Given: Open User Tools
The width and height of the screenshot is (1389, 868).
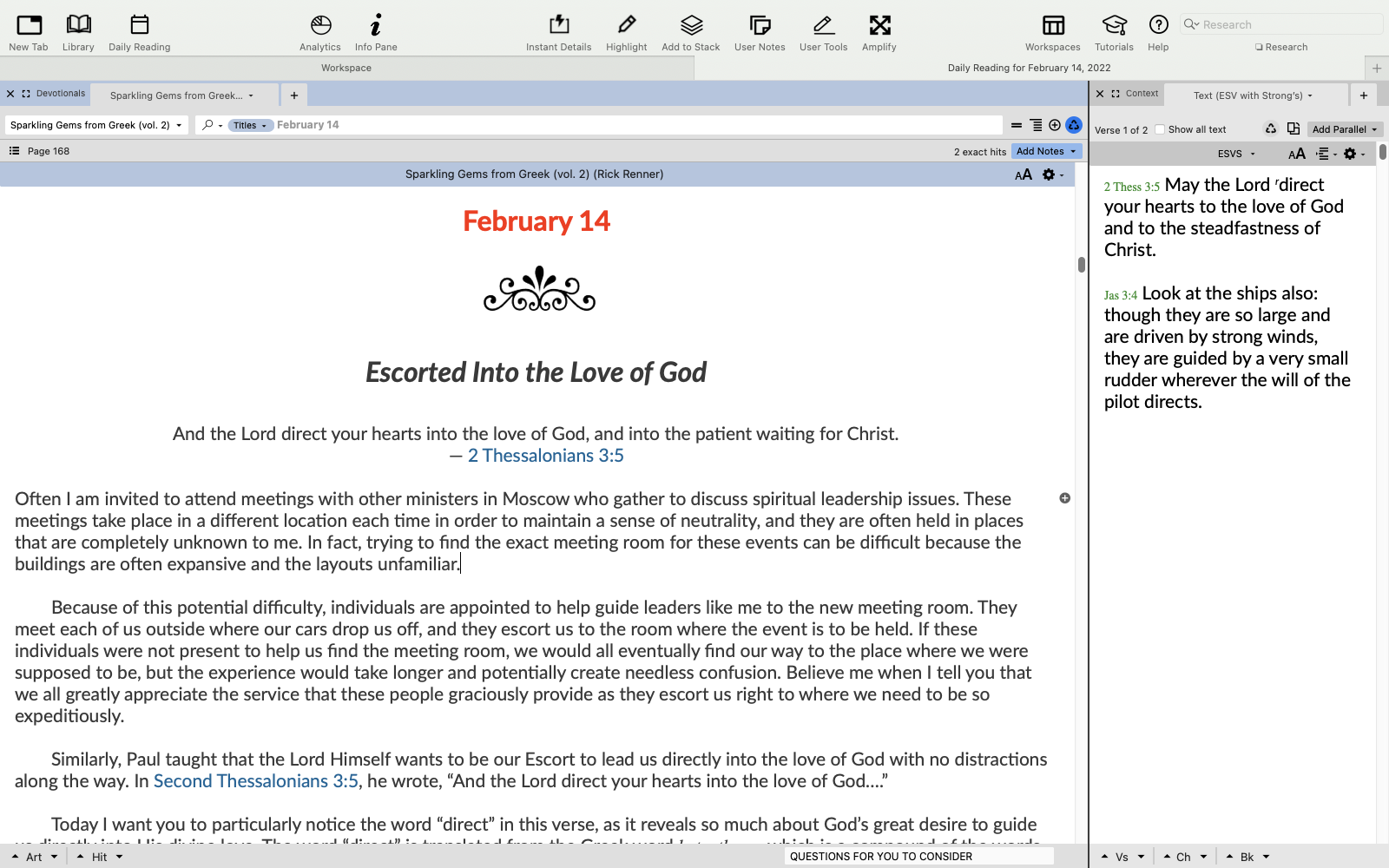Looking at the screenshot, I should click(824, 33).
